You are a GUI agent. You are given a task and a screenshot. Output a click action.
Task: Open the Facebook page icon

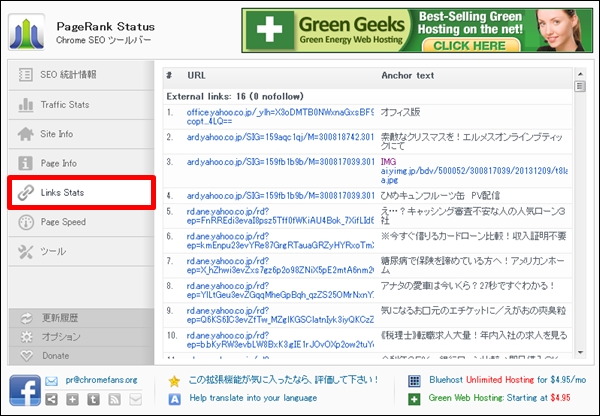pos(25,390)
